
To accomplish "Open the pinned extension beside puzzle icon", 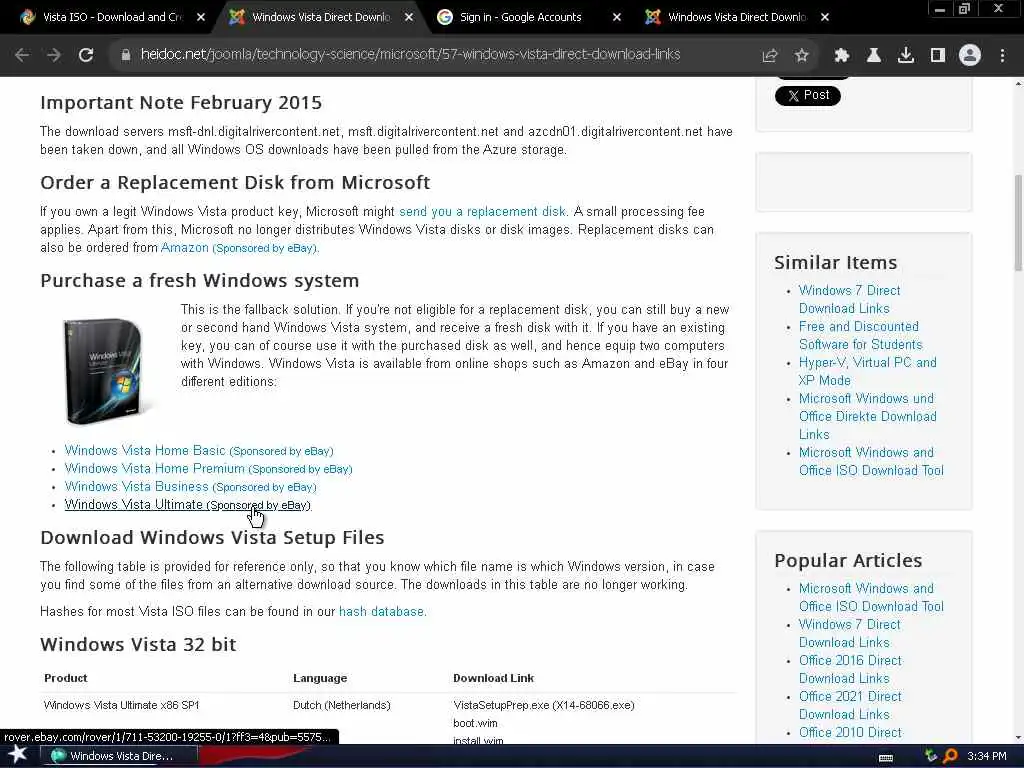I will (x=873, y=56).
